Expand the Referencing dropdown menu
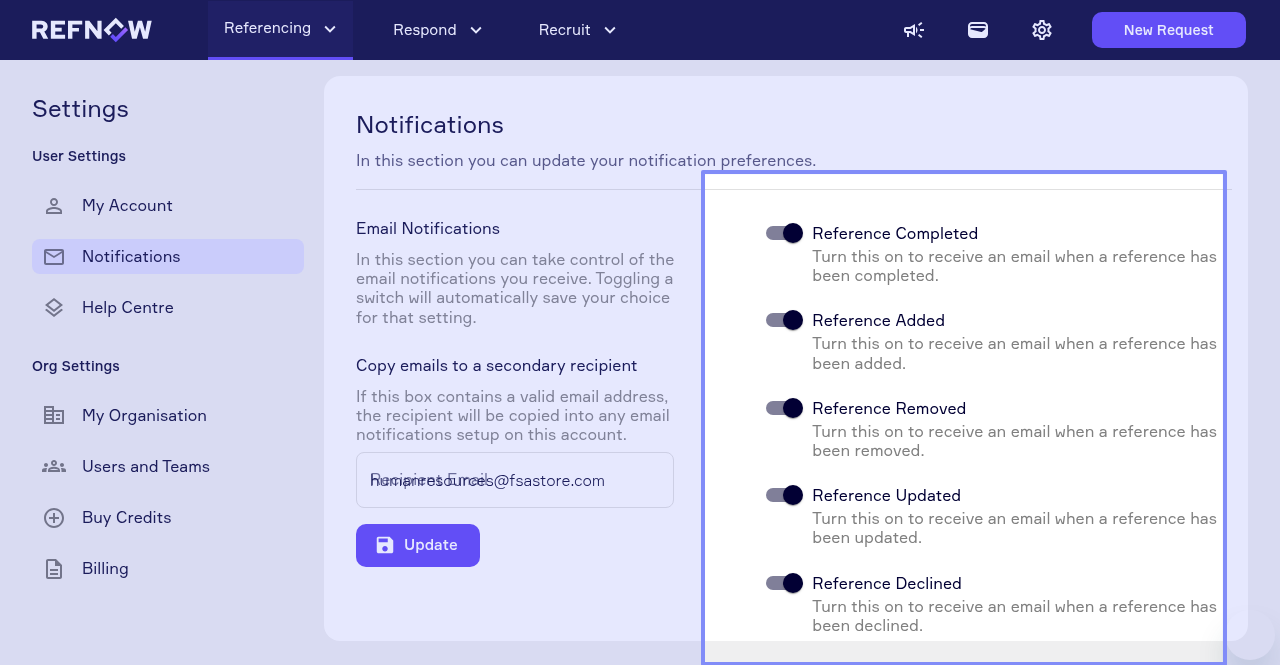Screen dimensions: 1280x665 click(280, 29)
